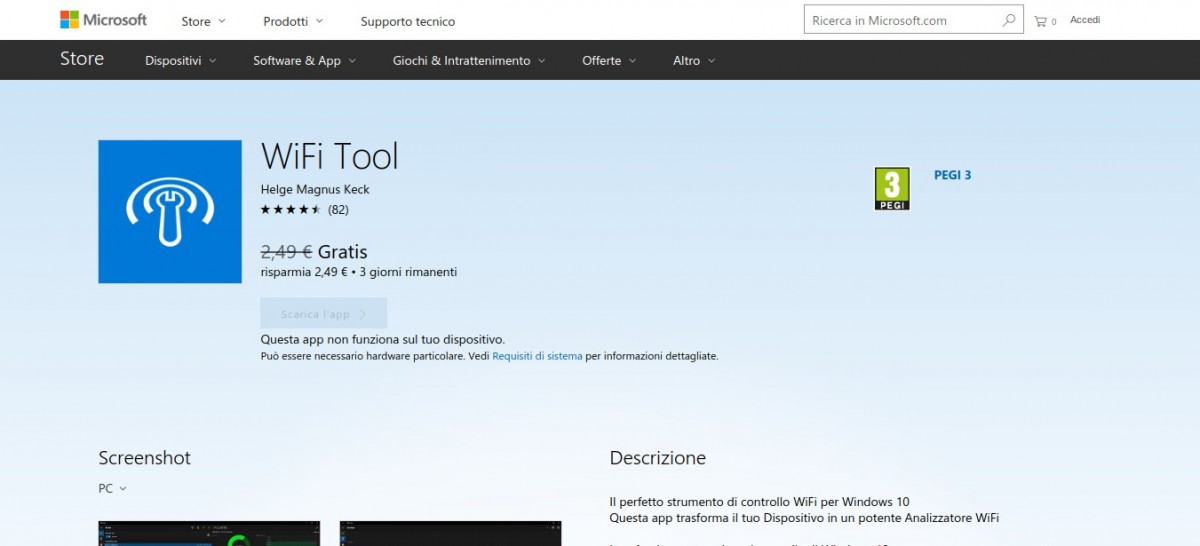The width and height of the screenshot is (1200, 546).
Task: Click 'Questa app non funziona sul tuo dispositivo' text
Action: 383,340
